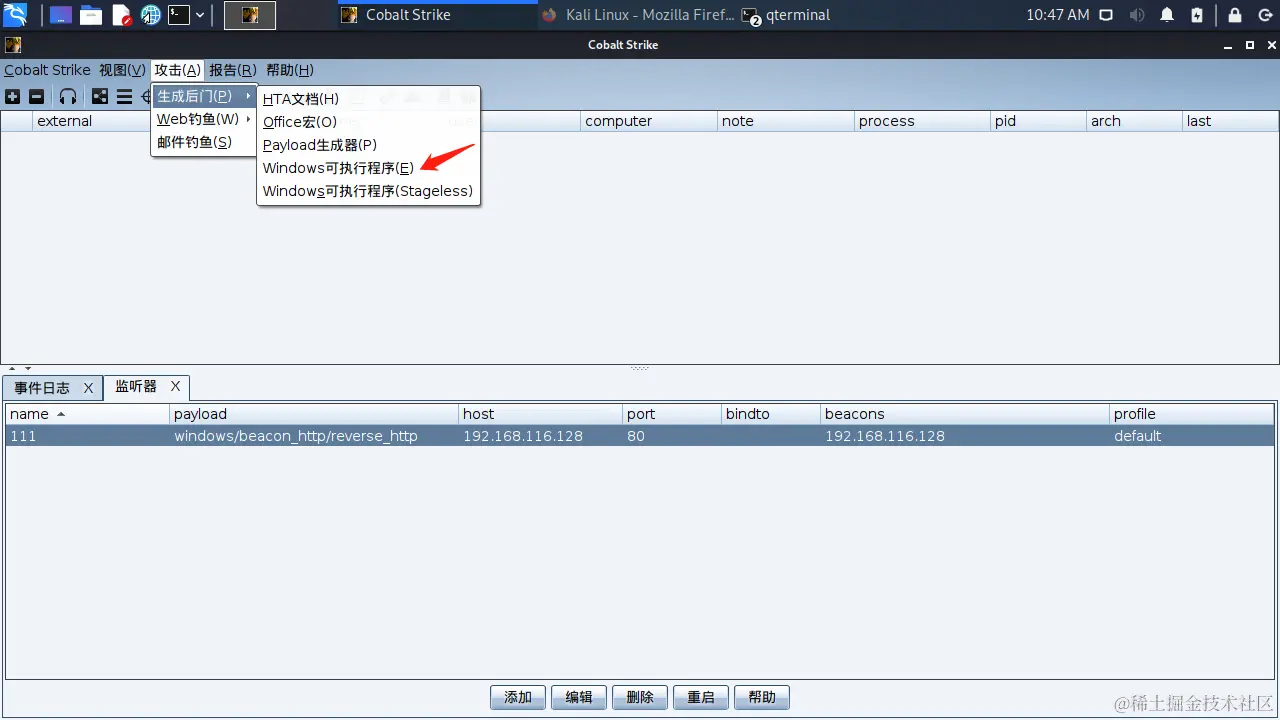Click the pivot graph view toolbar icon
Viewport: 1280px width, 720px height.
(100, 96)
